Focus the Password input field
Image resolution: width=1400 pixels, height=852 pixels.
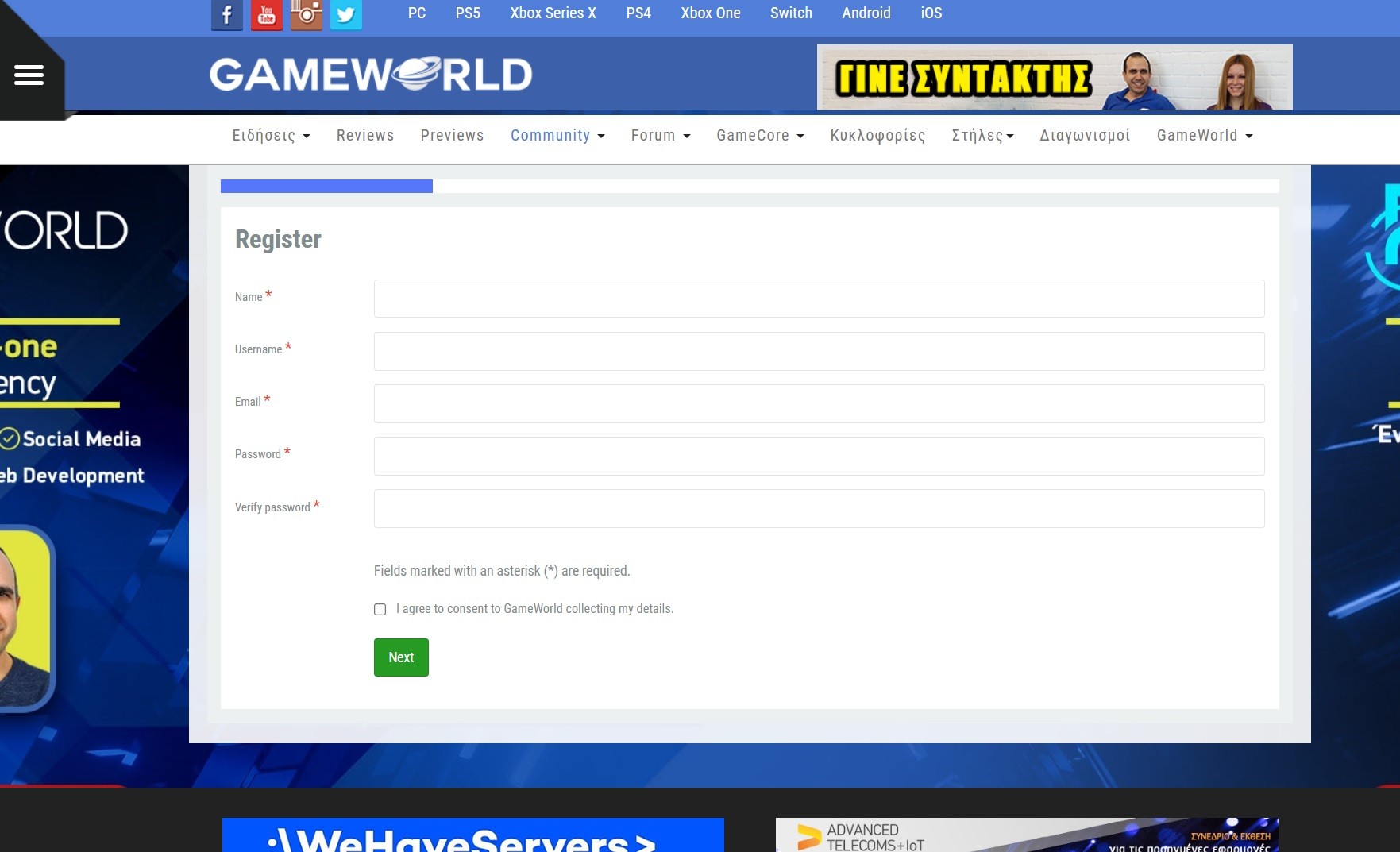pyautogui.click(x=819, y=456)
